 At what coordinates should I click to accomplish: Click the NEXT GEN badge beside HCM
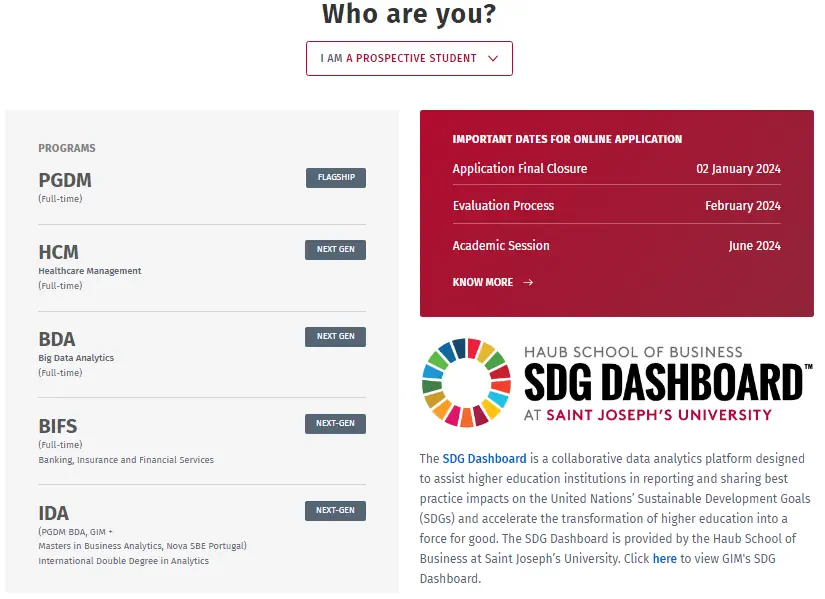tap(335, 249)
